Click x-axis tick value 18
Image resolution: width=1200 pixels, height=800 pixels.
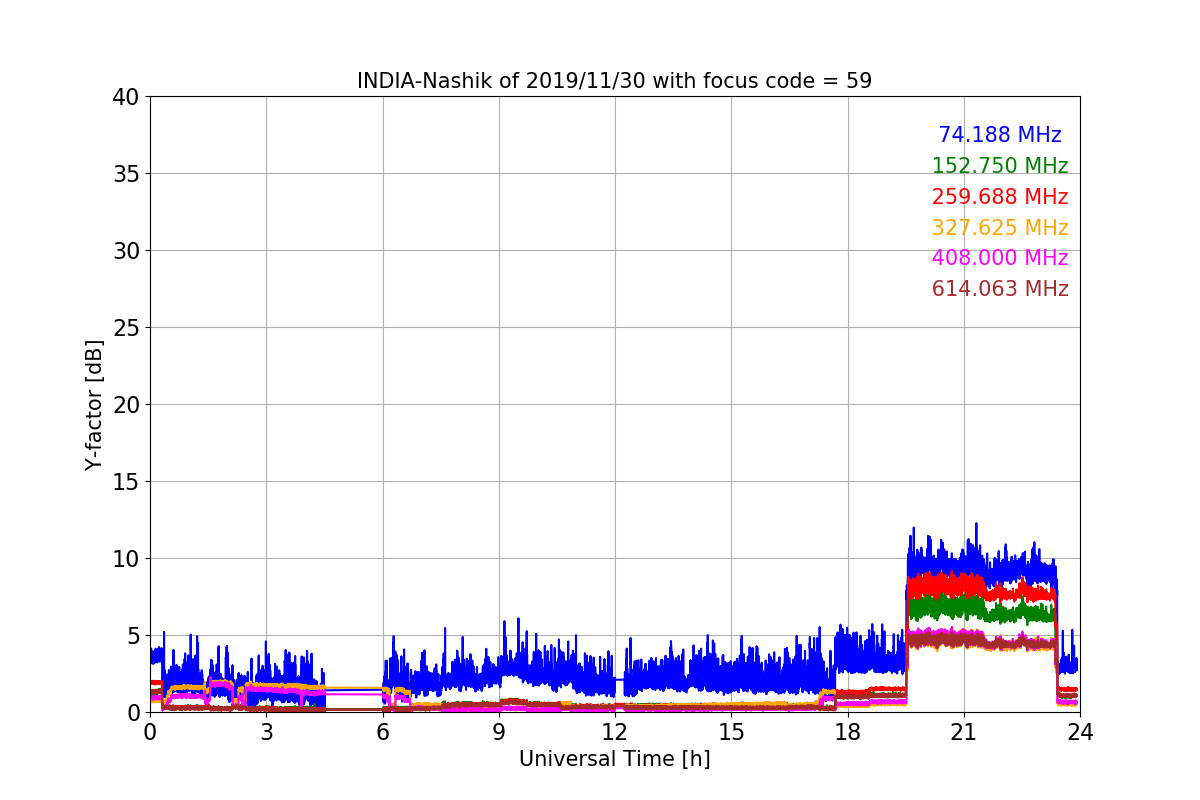coord(848,731)
